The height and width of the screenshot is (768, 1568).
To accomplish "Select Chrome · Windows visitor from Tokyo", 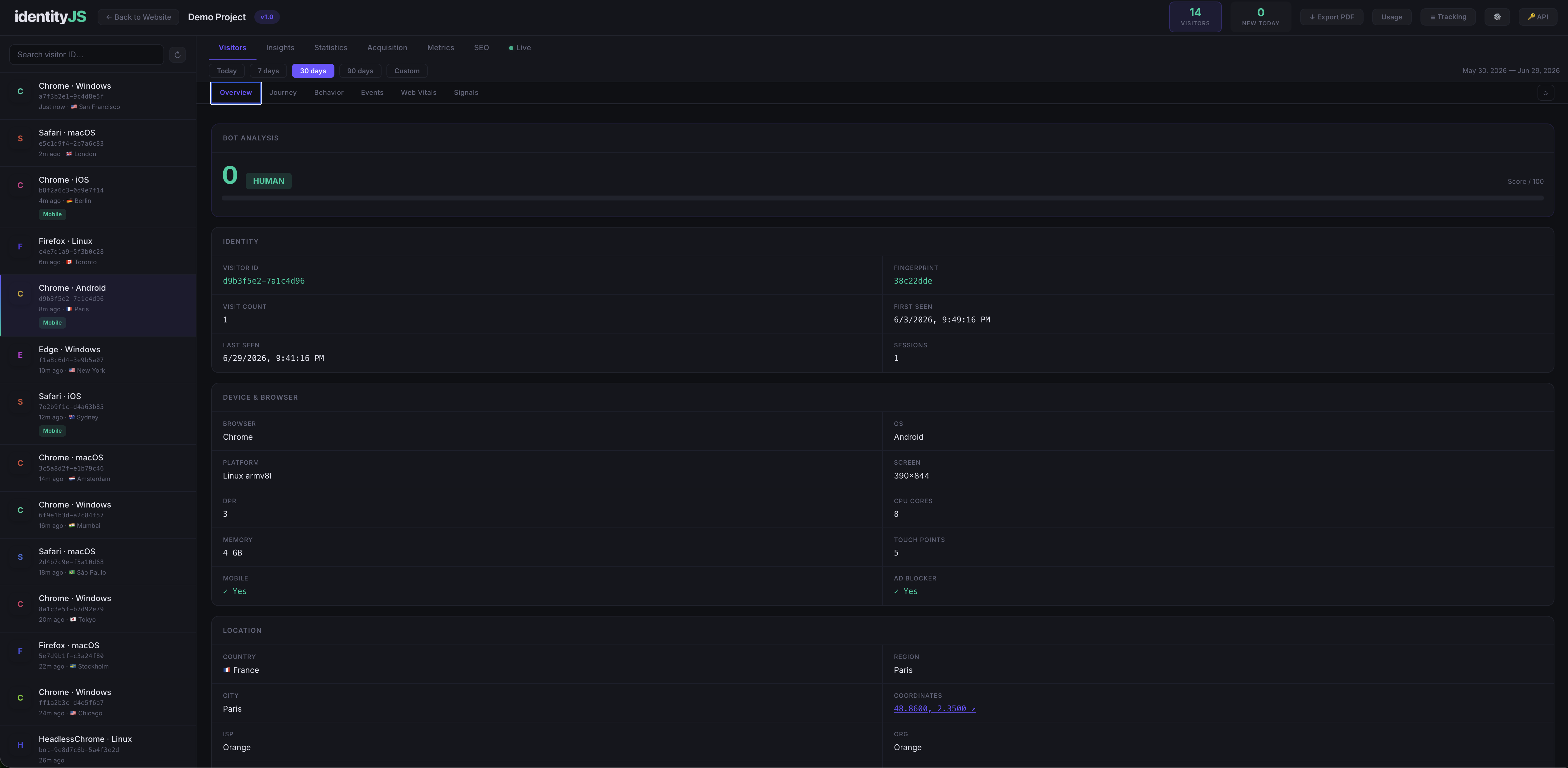I will click(98, 608).
